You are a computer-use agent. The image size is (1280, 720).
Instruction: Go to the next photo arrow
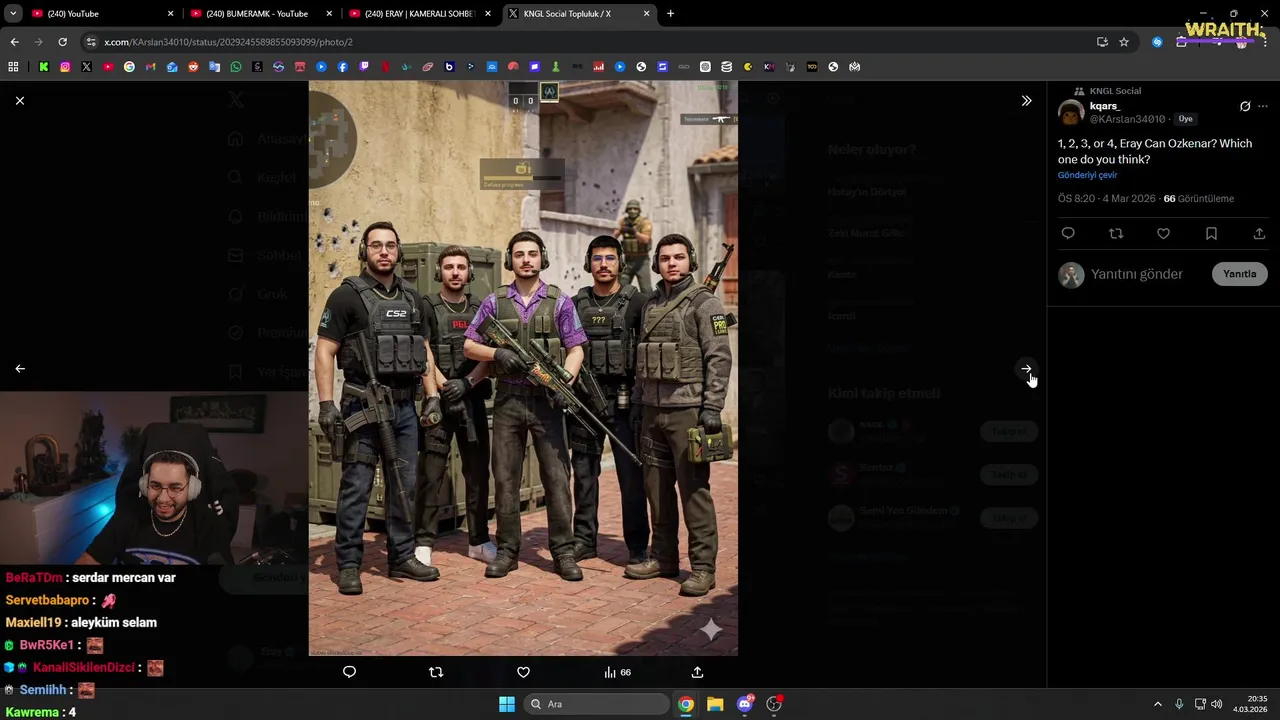pyautogui.click(x=1026, y=369)
